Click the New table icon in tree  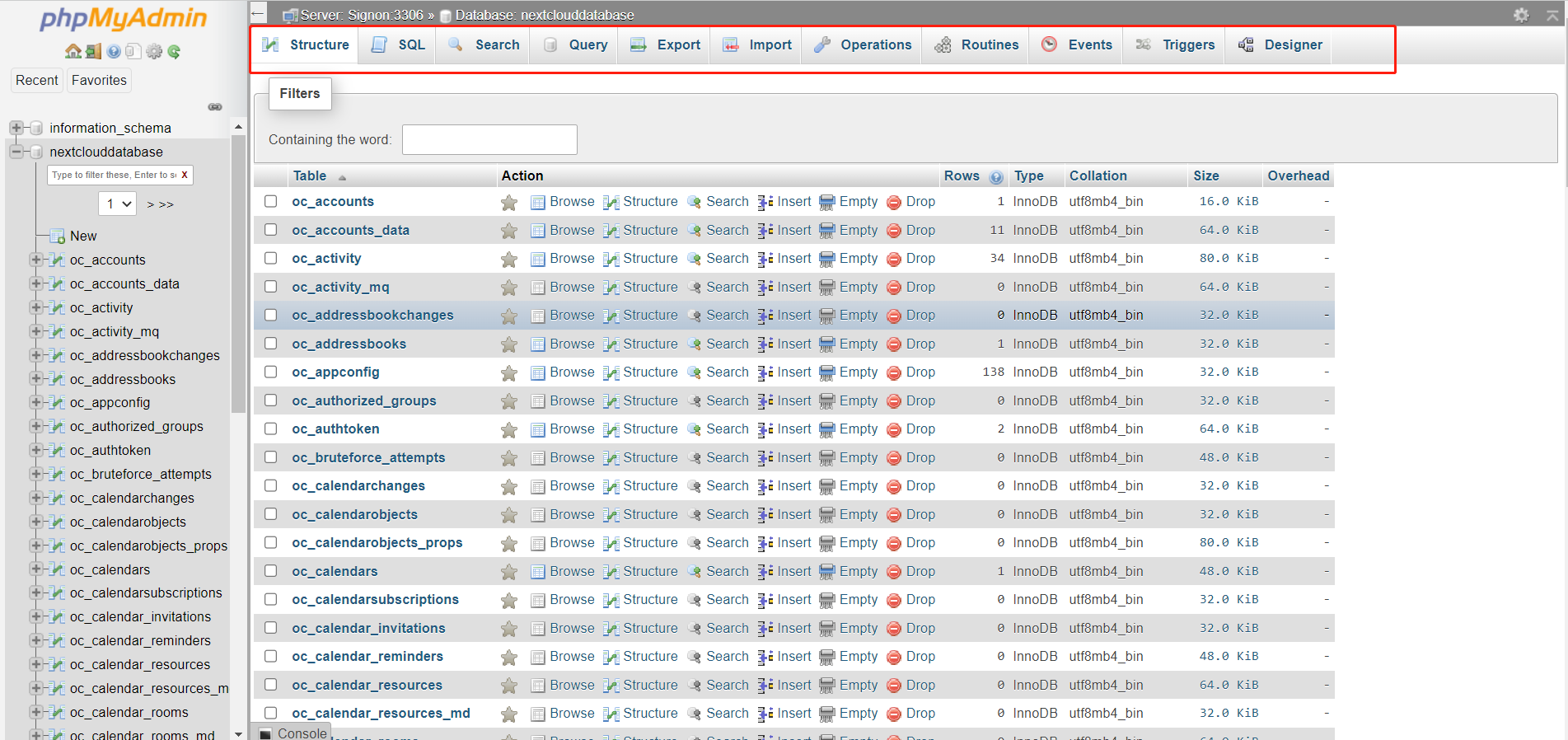point(57,236)
